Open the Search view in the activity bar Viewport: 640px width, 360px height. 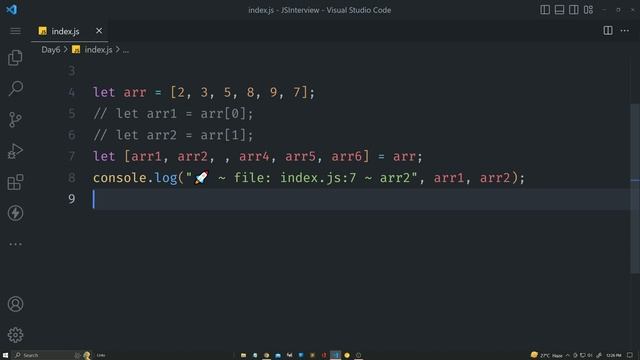[x=16, y=88]
